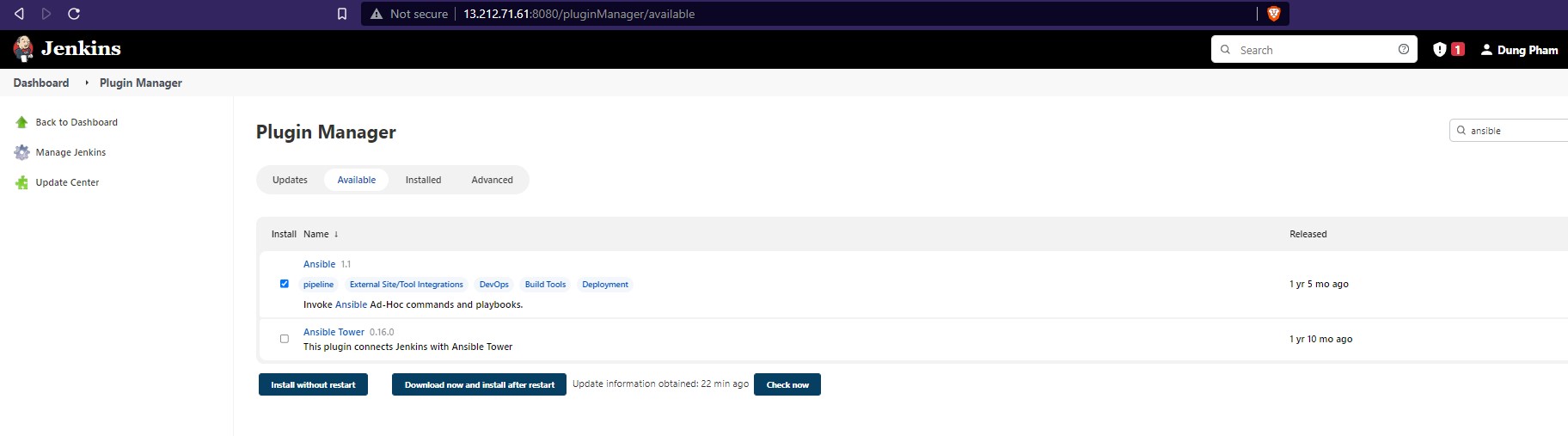
Task: Open Update Center sidebar link
Action: click(67, 182)
